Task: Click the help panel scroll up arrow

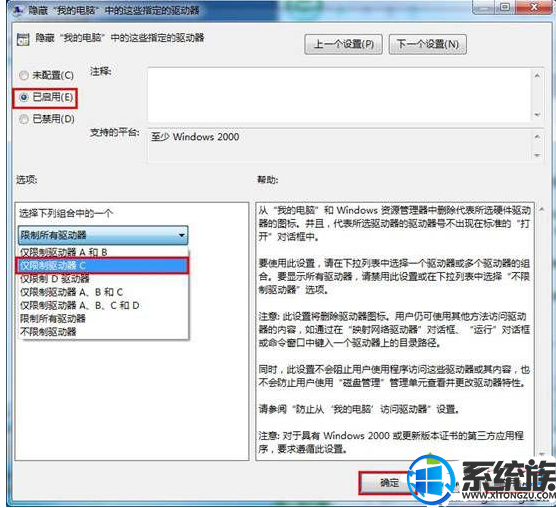Action: click(541, 209)
